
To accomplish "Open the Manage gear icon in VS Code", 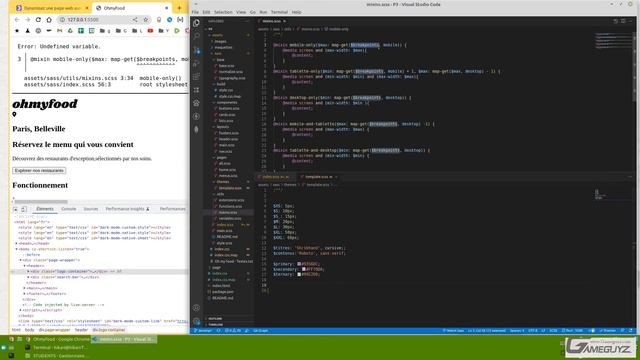I will (196, 321).
